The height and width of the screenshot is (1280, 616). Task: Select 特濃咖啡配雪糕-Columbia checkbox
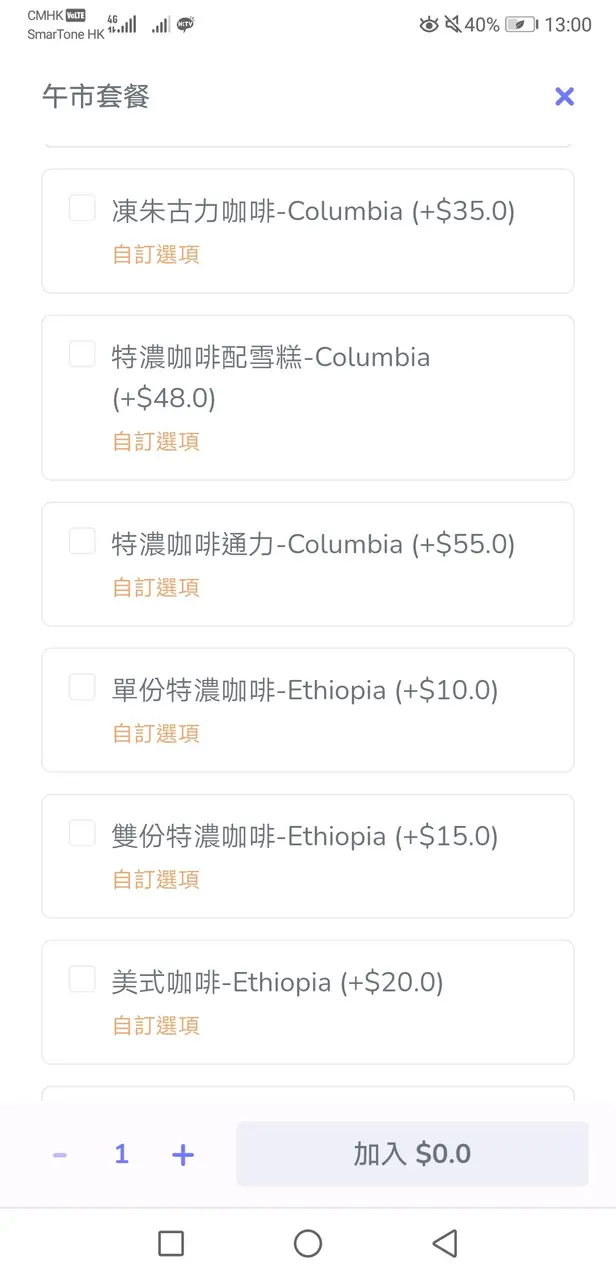tap(82, 354)
